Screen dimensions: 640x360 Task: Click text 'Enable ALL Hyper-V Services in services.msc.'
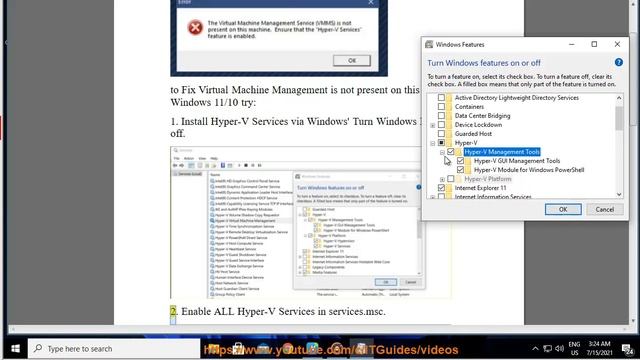click(283, 311)
